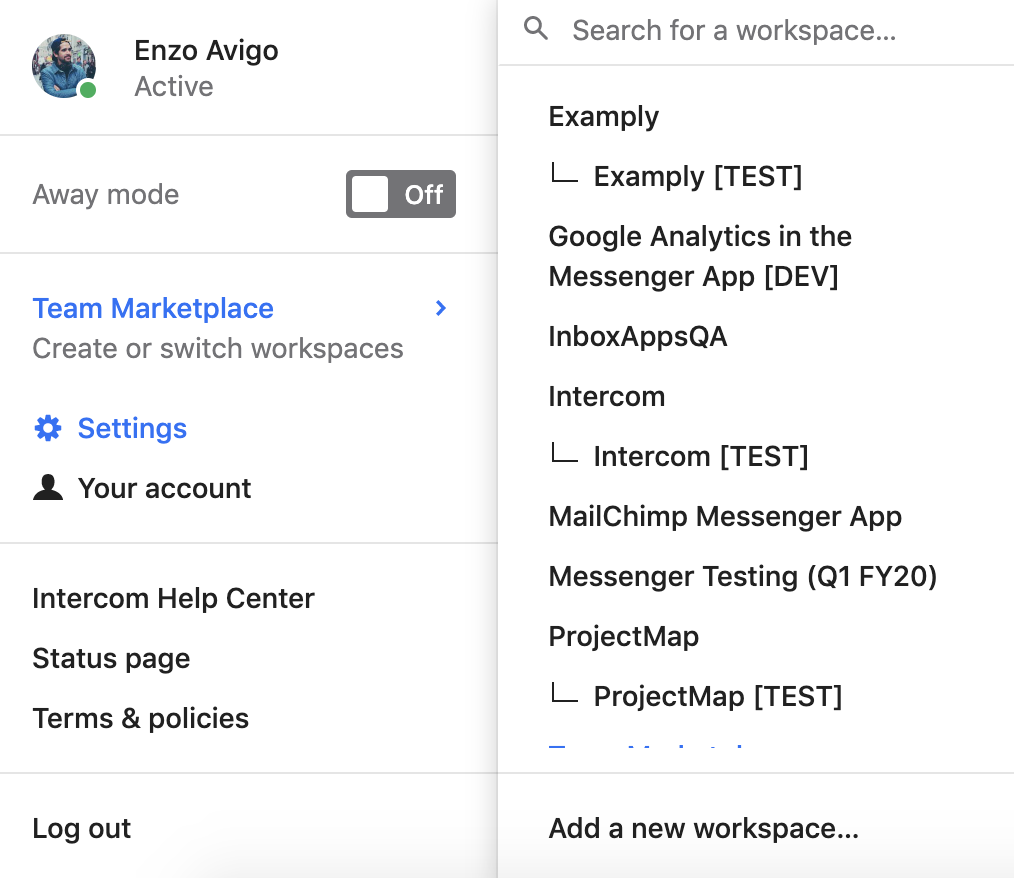Switch to Intercom [TEST] workspace
This screenshot has width=1014, height=878.
tap(701, 456)
